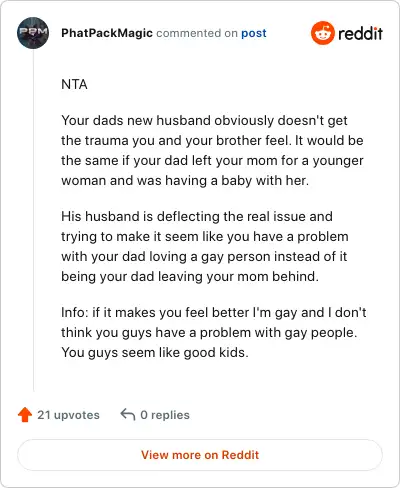The height and width of the screenshot is (488, 400).
Task: Follow the blue "post" link
Action: (254, 33)
